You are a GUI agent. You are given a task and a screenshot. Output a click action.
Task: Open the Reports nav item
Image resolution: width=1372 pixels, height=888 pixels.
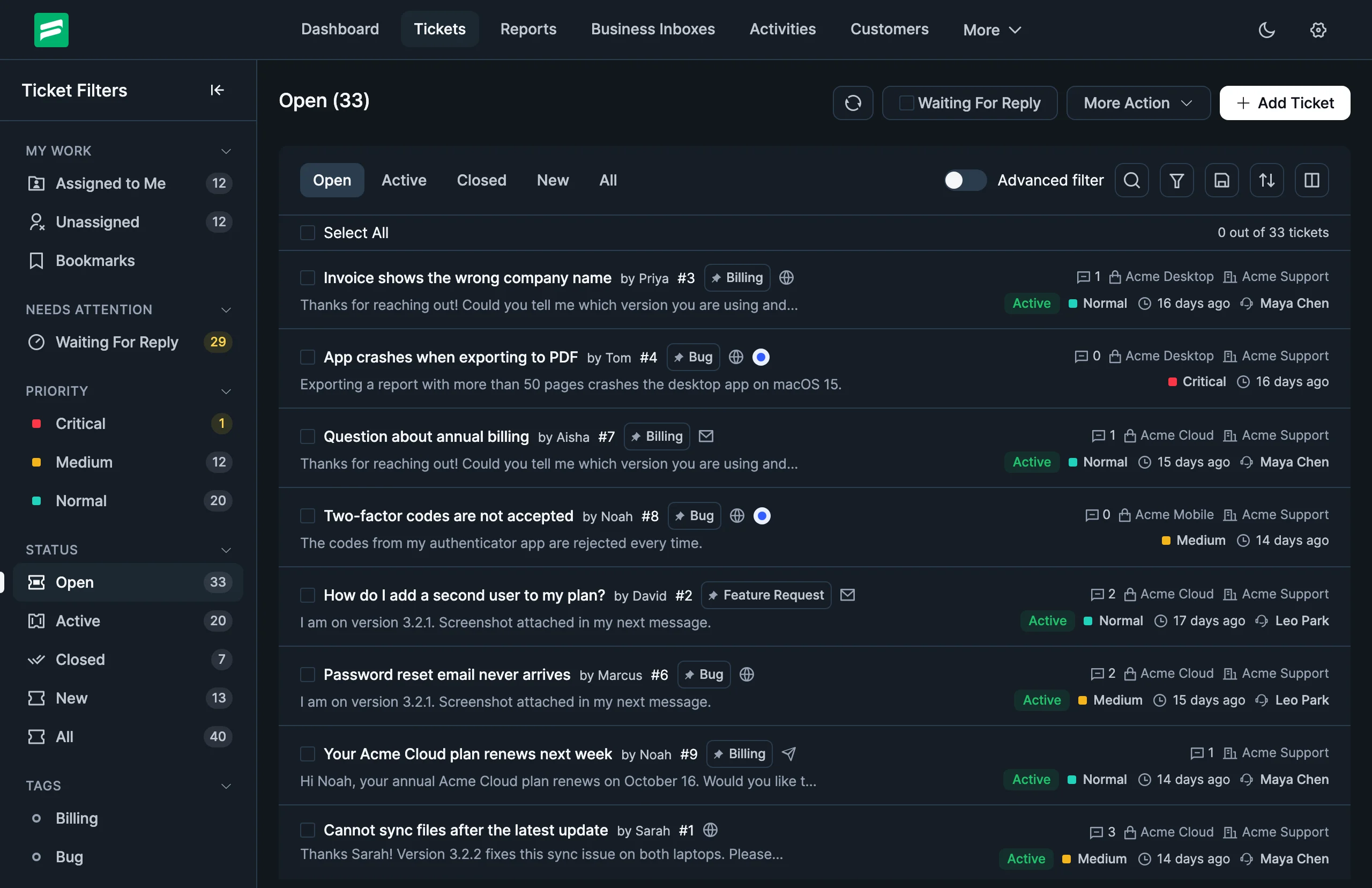[528, 29]
